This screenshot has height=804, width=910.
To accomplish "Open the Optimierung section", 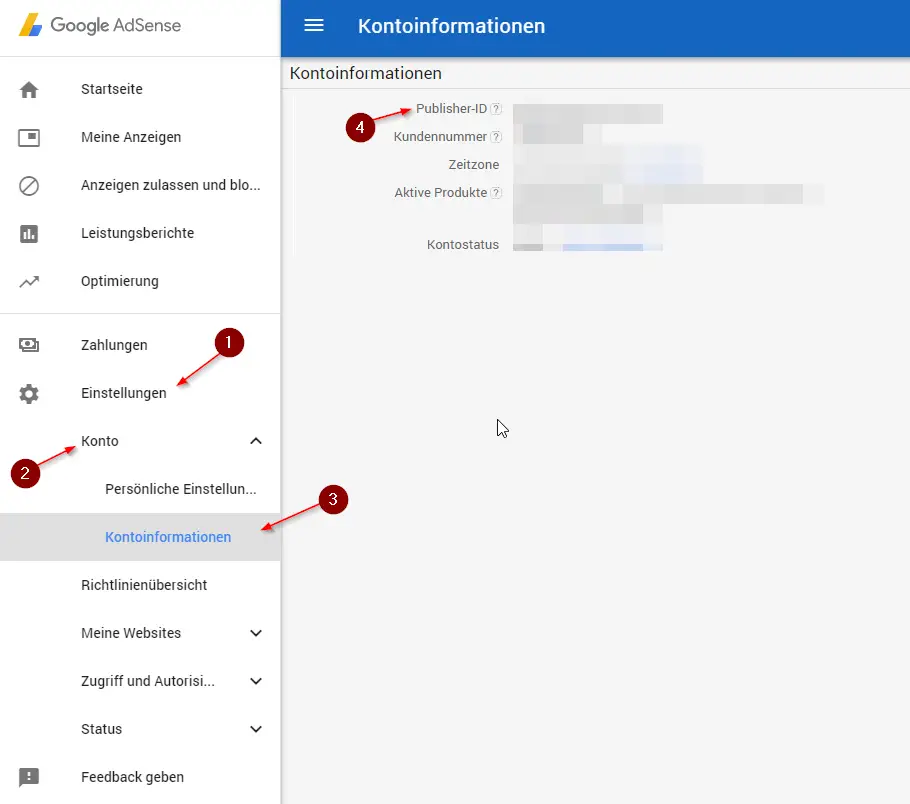I will point(140,282).
